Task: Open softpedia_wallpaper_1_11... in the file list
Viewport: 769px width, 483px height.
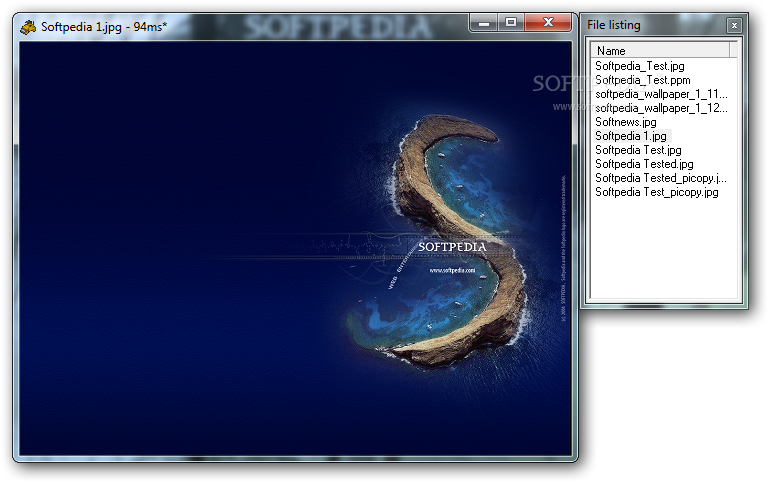Action: pyautogui.click(x=661, y=94)
